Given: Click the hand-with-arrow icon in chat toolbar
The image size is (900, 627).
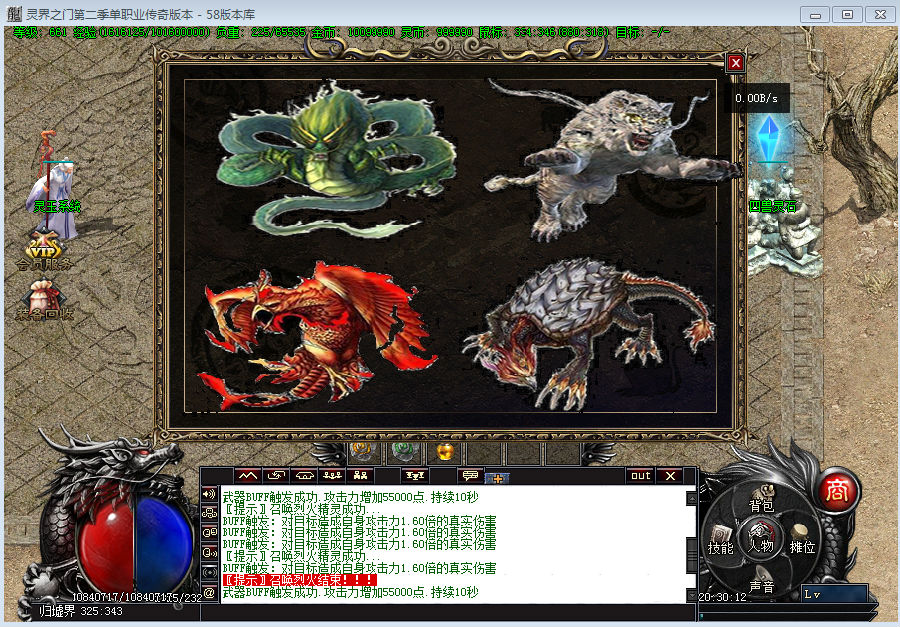Looking at the screenshot, I should point(276,476).
